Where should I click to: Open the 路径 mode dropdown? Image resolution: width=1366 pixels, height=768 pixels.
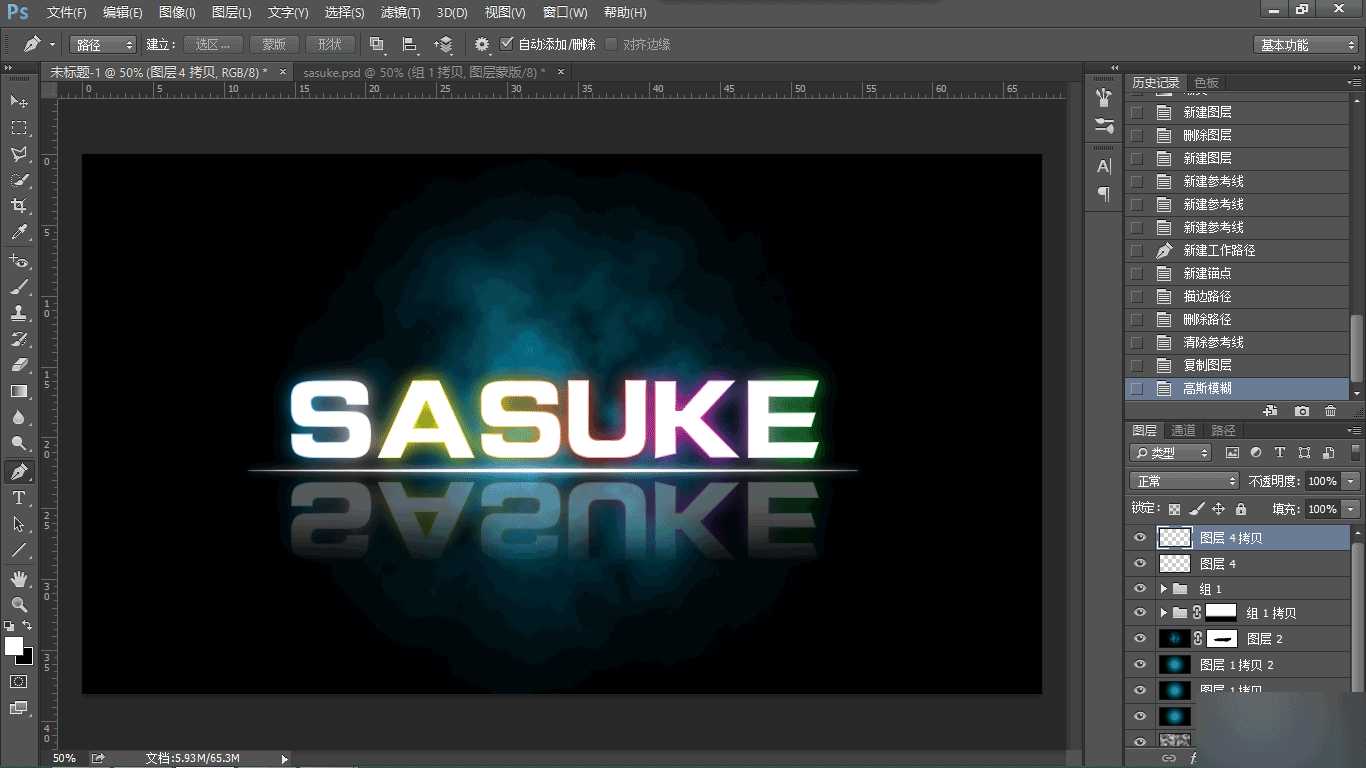[x=103, y=45]
